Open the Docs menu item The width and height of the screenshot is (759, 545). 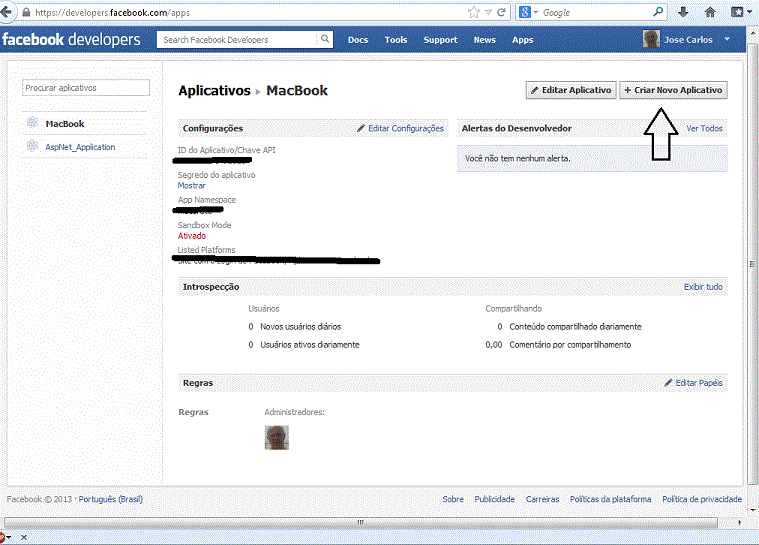(x=358, y=40)
